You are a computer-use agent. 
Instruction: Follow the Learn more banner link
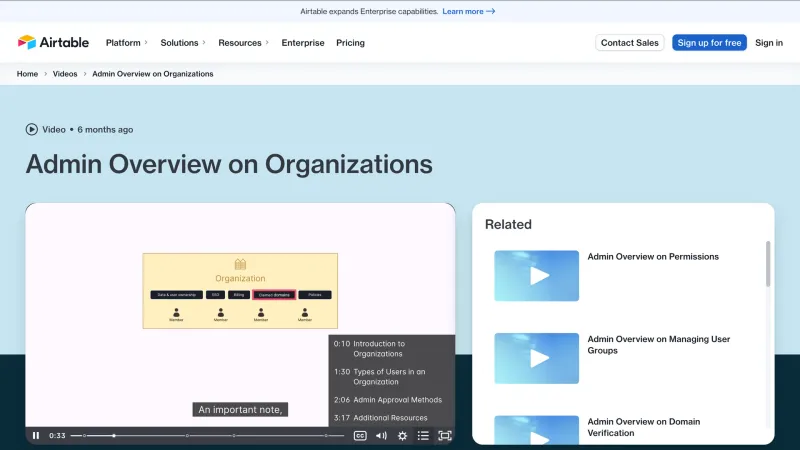[x=468, y=11]
